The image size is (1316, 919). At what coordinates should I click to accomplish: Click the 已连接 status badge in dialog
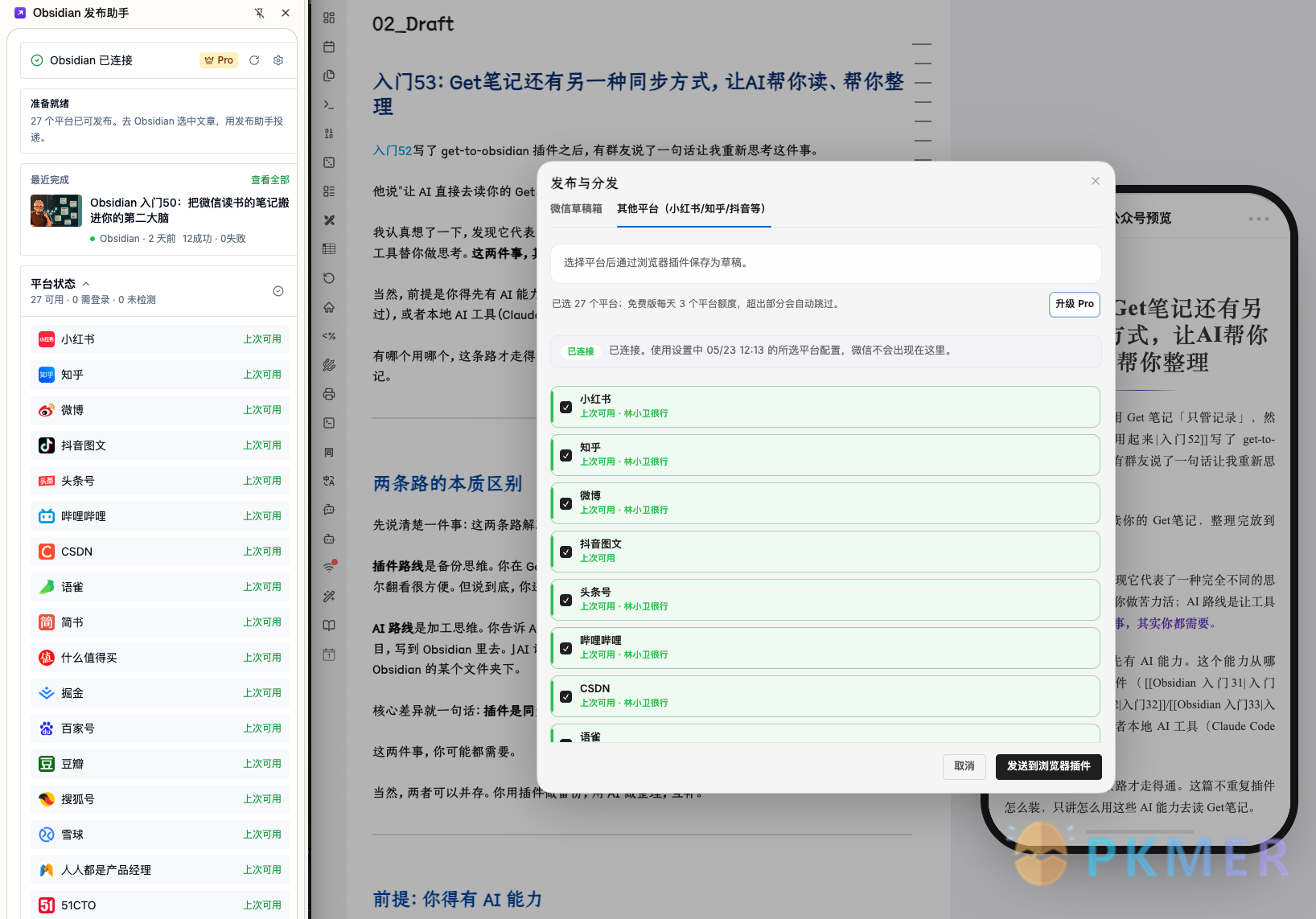pyautogui.click(x=581, y=351)
